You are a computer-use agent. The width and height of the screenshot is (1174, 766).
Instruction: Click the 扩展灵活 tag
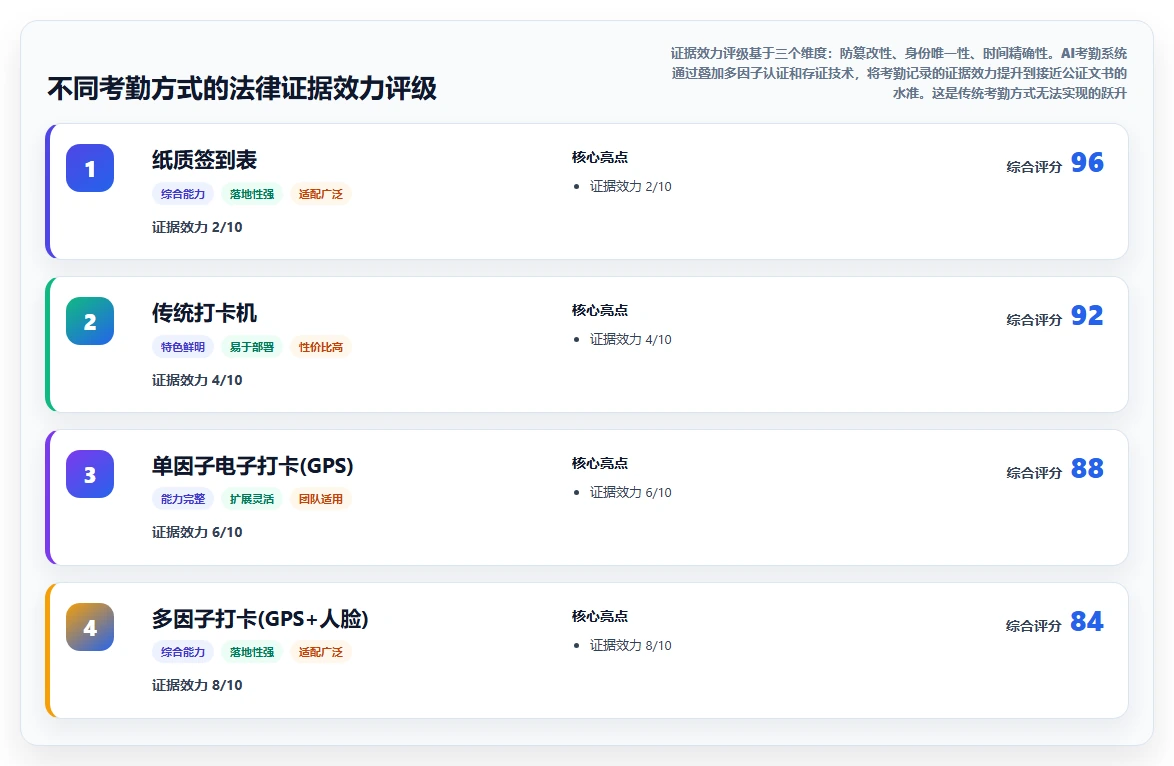point(252,499)
